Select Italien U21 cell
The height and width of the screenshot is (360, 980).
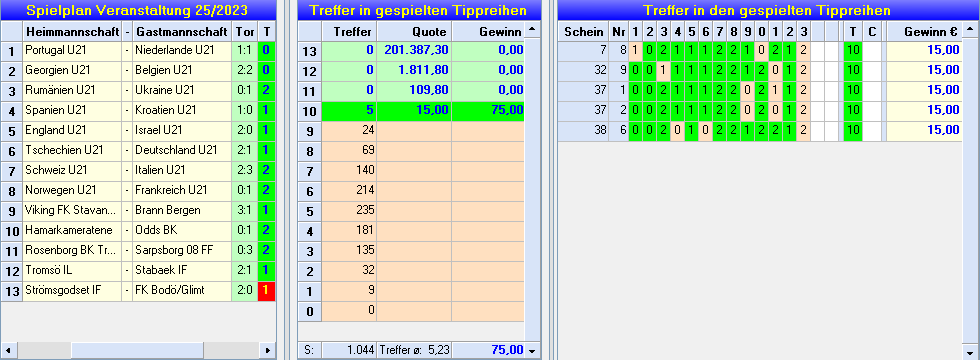(x=182, y=171)
